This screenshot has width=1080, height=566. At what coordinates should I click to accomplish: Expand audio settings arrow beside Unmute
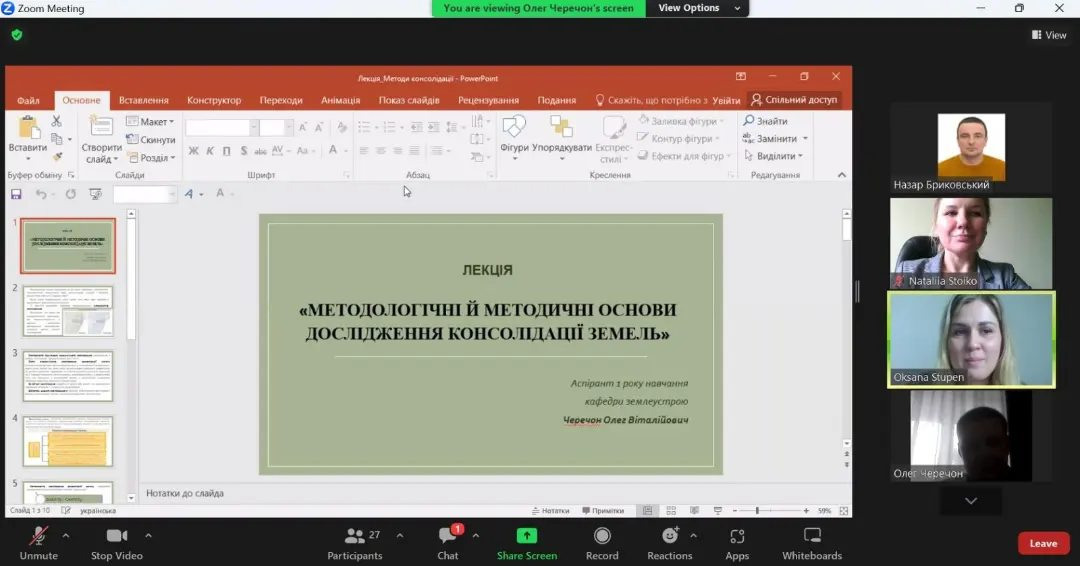point(66,535)
